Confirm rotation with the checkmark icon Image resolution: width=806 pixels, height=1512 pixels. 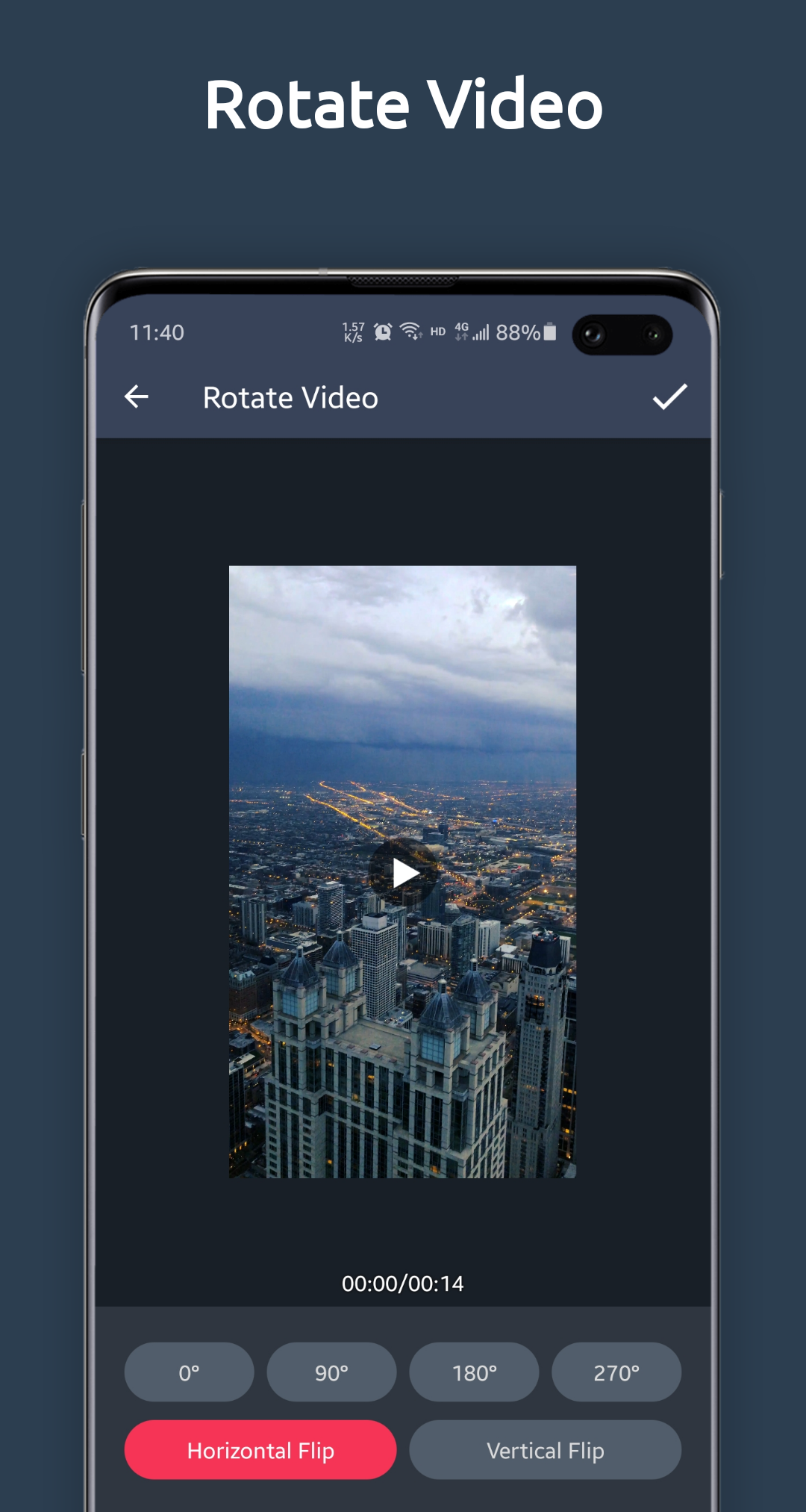click(x=669, y=397)
